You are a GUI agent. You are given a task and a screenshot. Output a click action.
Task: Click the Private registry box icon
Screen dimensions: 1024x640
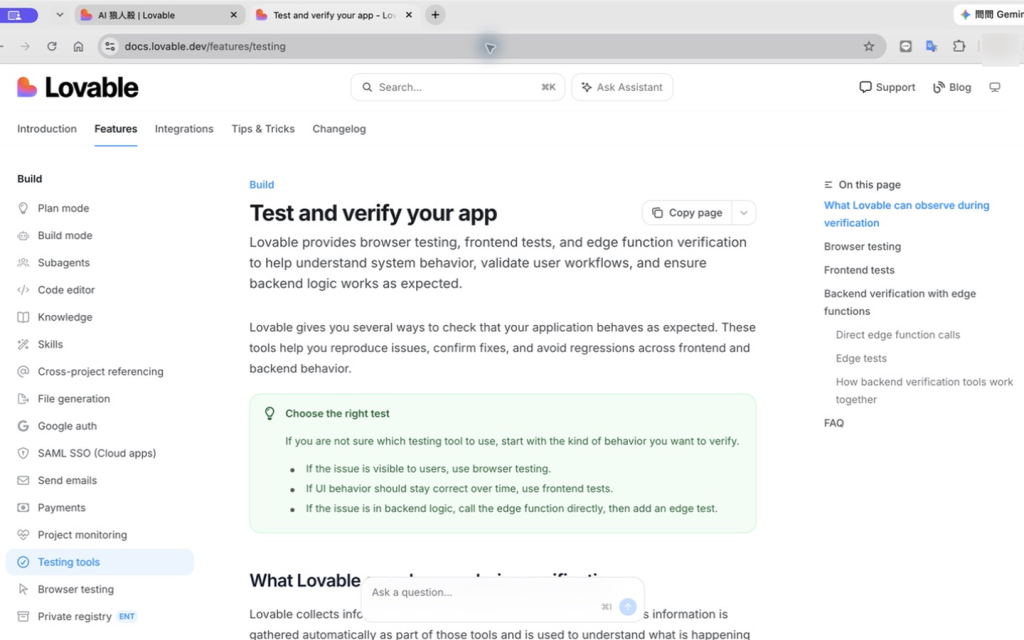(23, 616)
